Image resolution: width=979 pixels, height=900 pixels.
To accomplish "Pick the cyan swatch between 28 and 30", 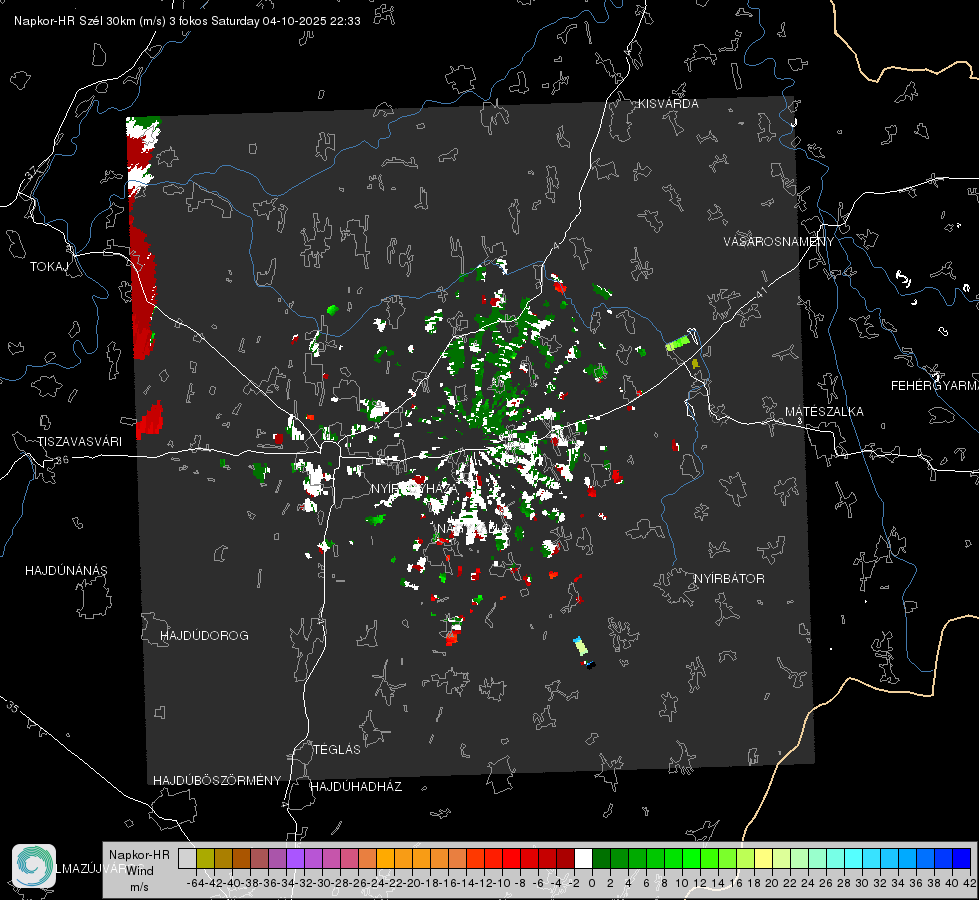I will click(x=854, y=858).
